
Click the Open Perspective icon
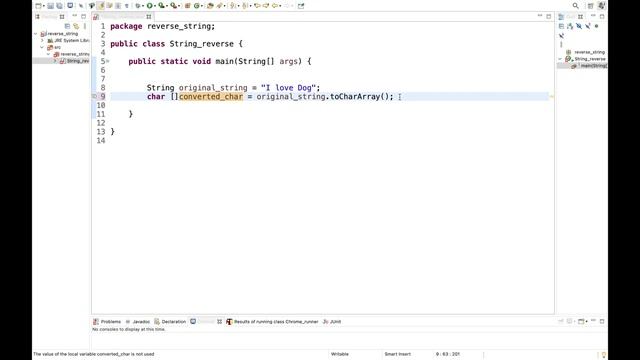(x=591, y=6)
